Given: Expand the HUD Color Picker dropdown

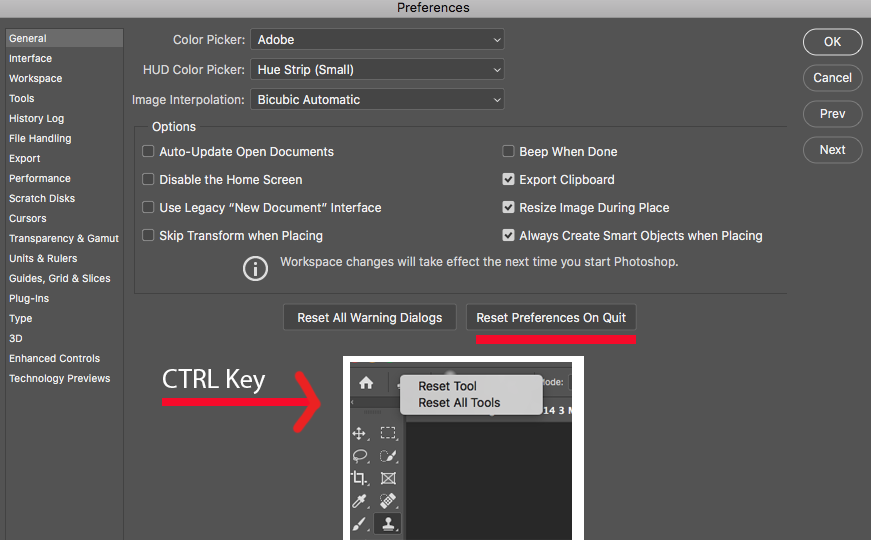Looking at the screenshot, I should click(377, 70).
